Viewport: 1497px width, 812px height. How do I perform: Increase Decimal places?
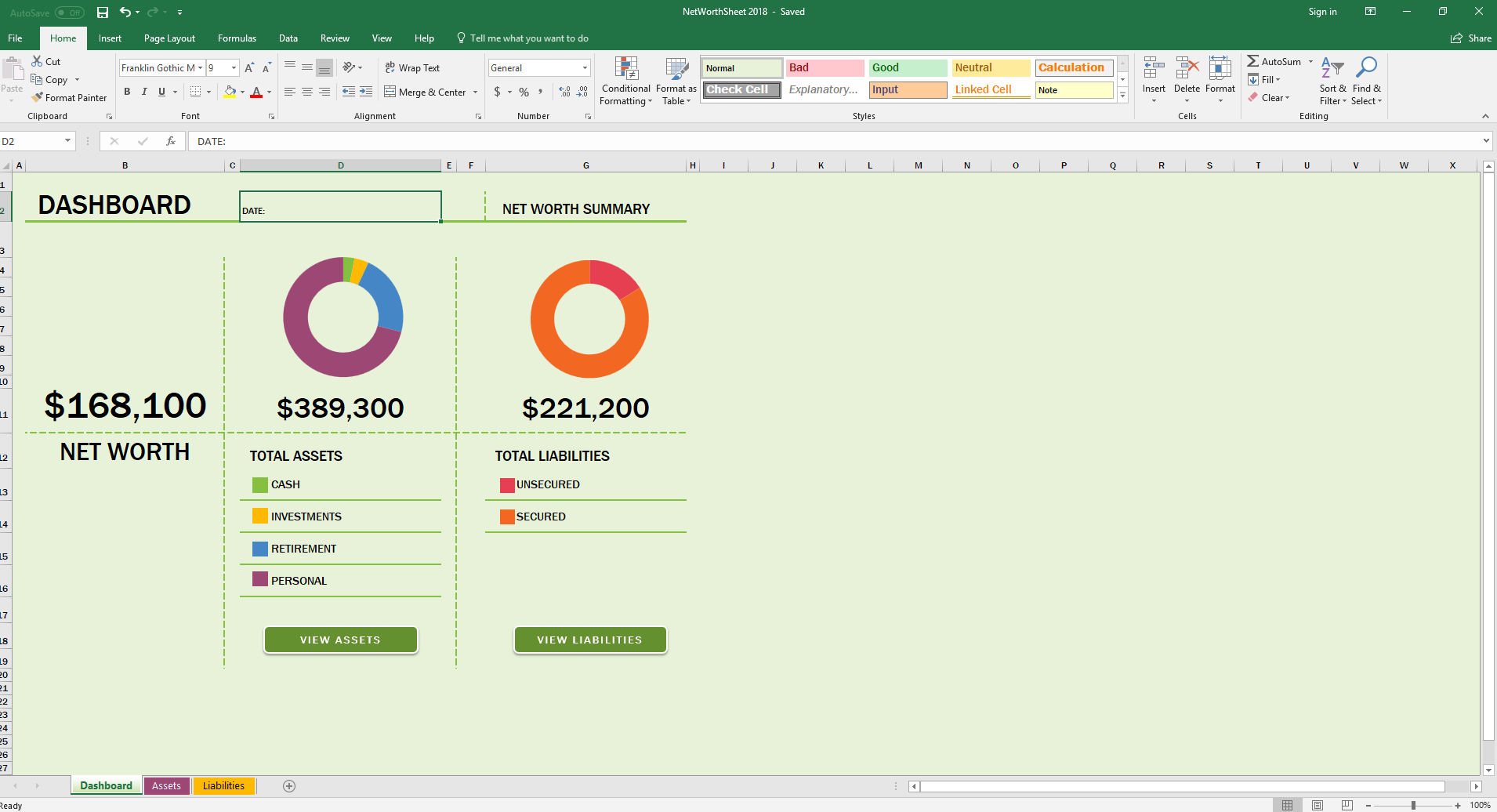tap(564, 92)
